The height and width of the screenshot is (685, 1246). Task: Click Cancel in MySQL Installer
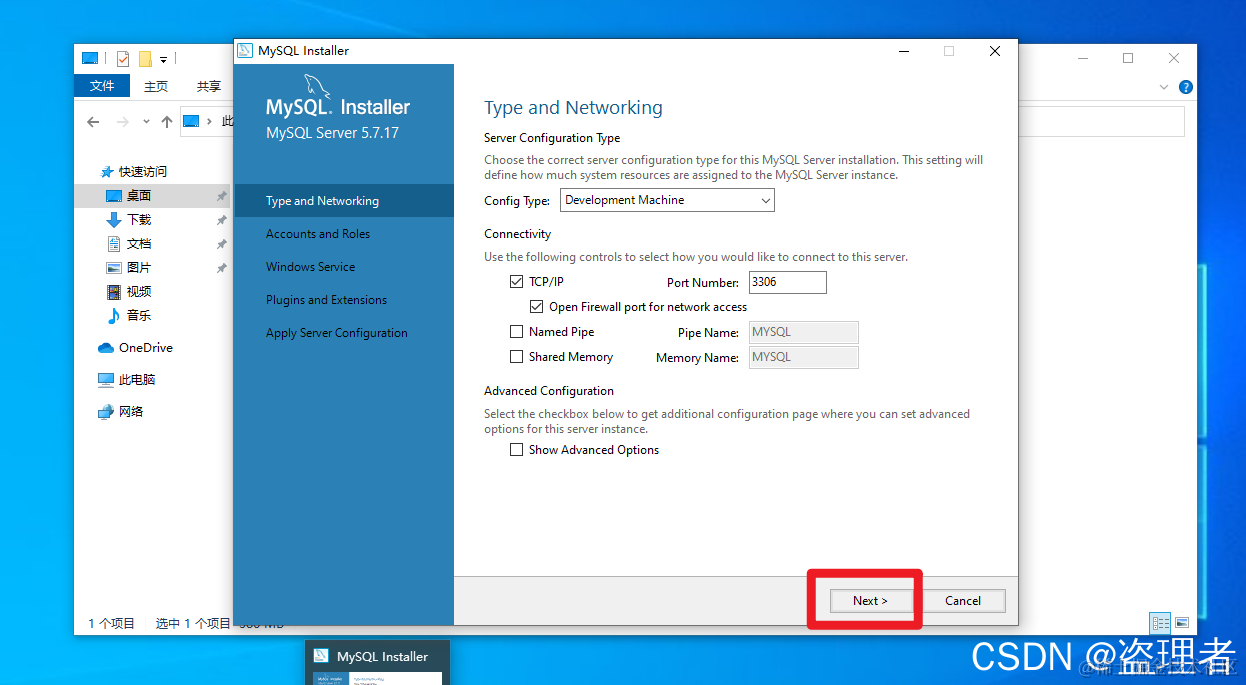click(963, 600)
